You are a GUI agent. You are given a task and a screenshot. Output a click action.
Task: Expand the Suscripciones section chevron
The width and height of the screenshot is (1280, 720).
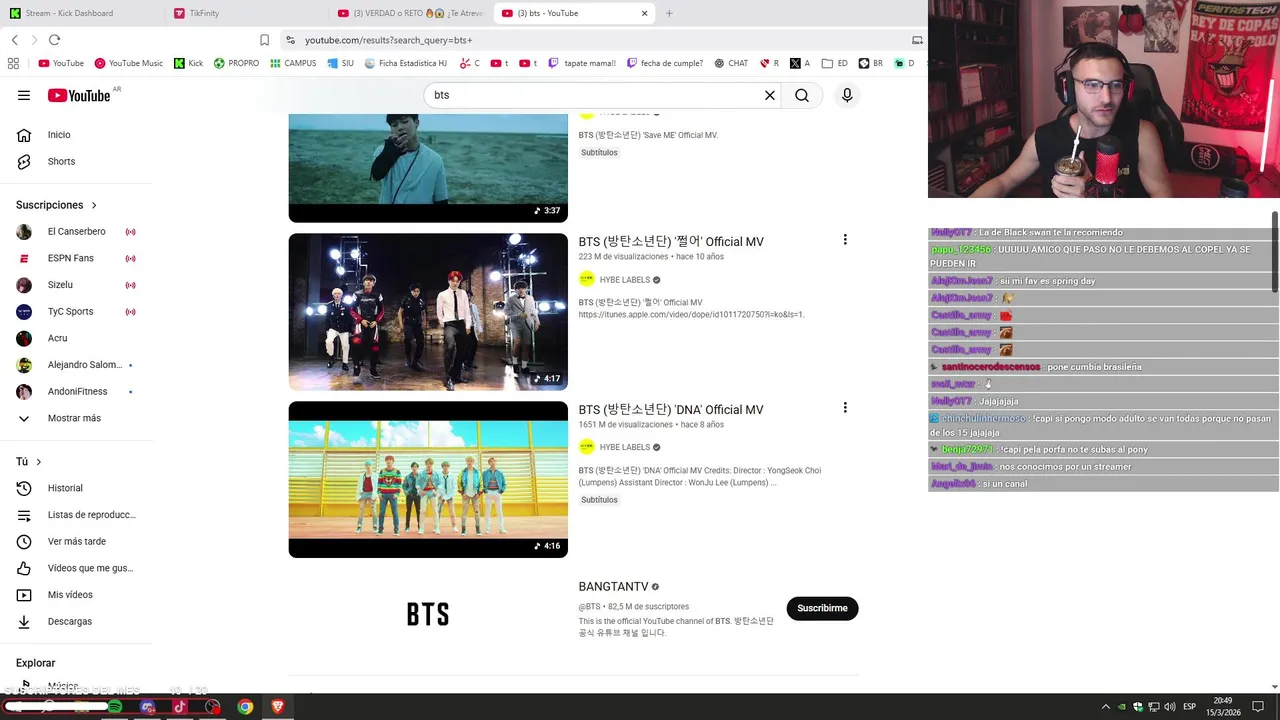(x=94, y=205)
